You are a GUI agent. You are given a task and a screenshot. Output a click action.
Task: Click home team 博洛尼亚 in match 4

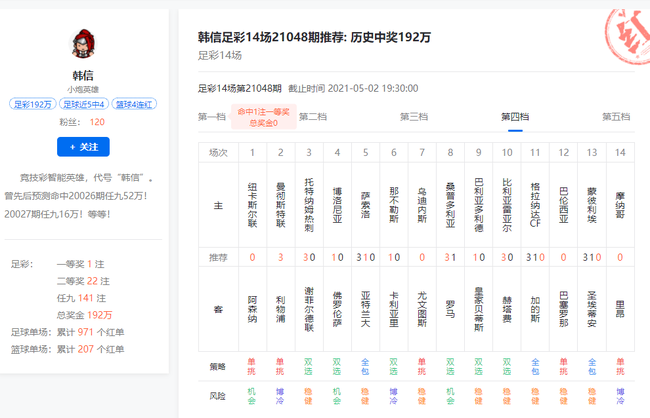337,205
